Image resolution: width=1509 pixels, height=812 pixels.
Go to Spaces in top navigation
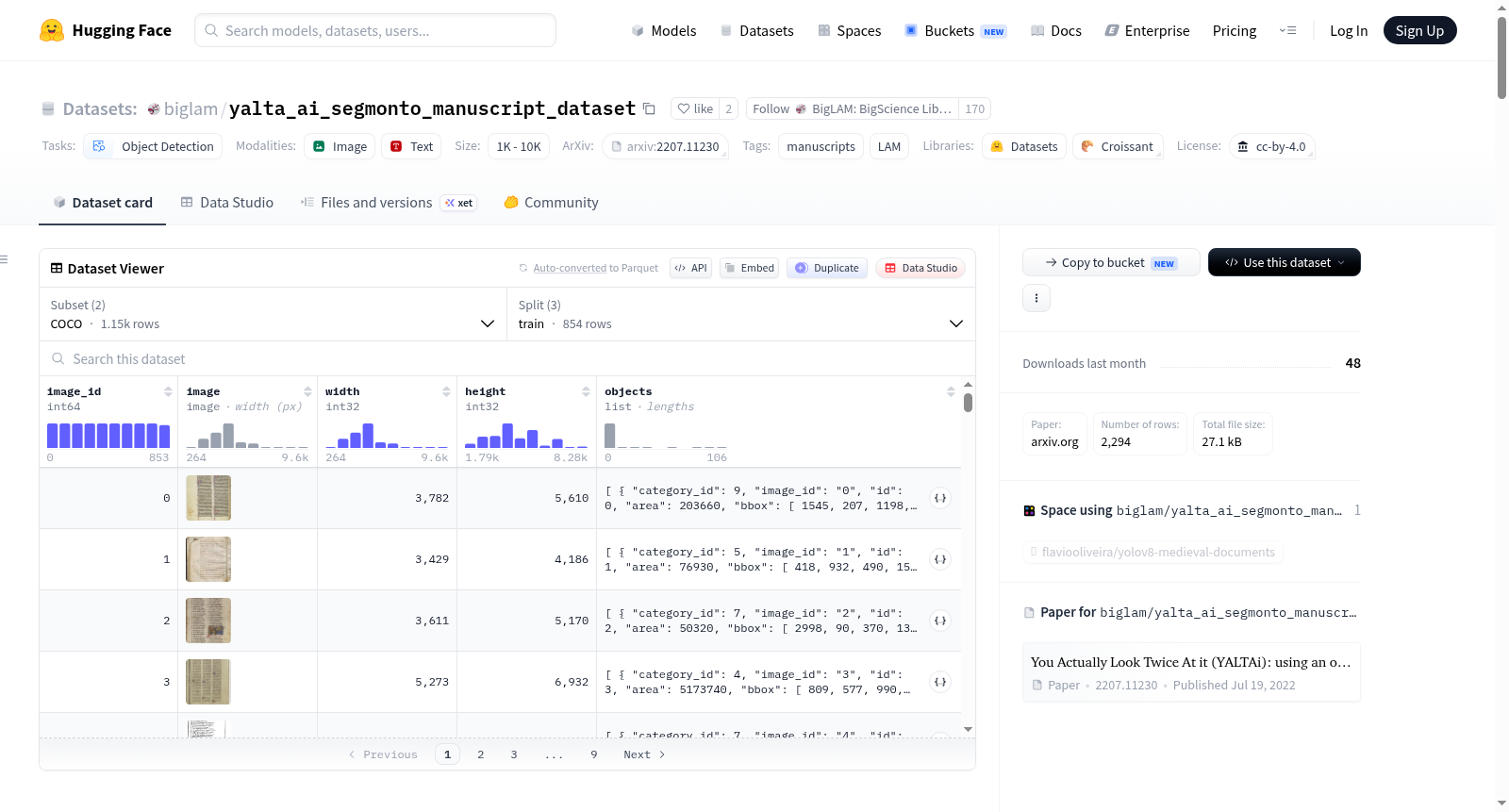850,31
